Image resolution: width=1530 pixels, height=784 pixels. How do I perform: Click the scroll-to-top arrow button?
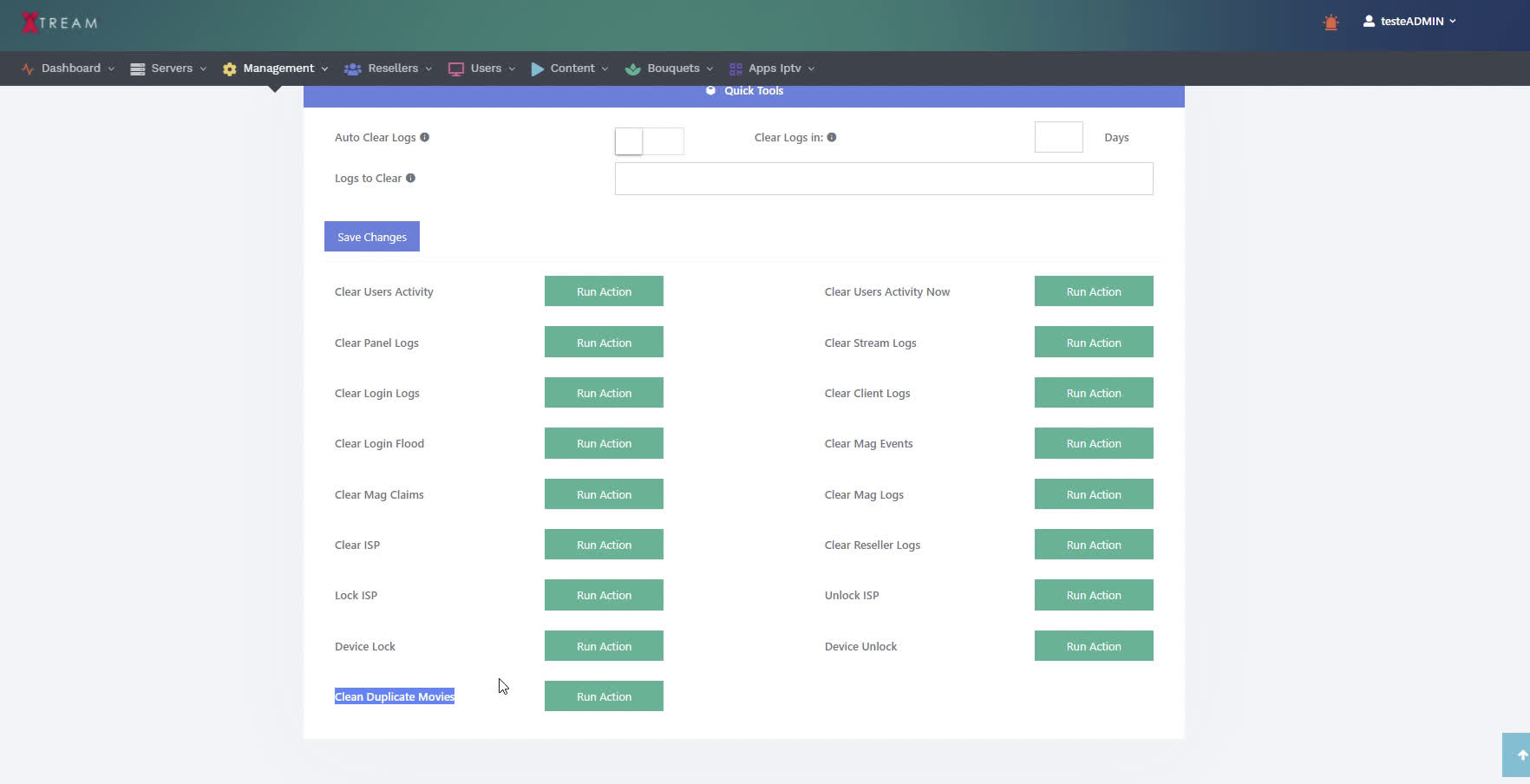[x=1520, y=755]
